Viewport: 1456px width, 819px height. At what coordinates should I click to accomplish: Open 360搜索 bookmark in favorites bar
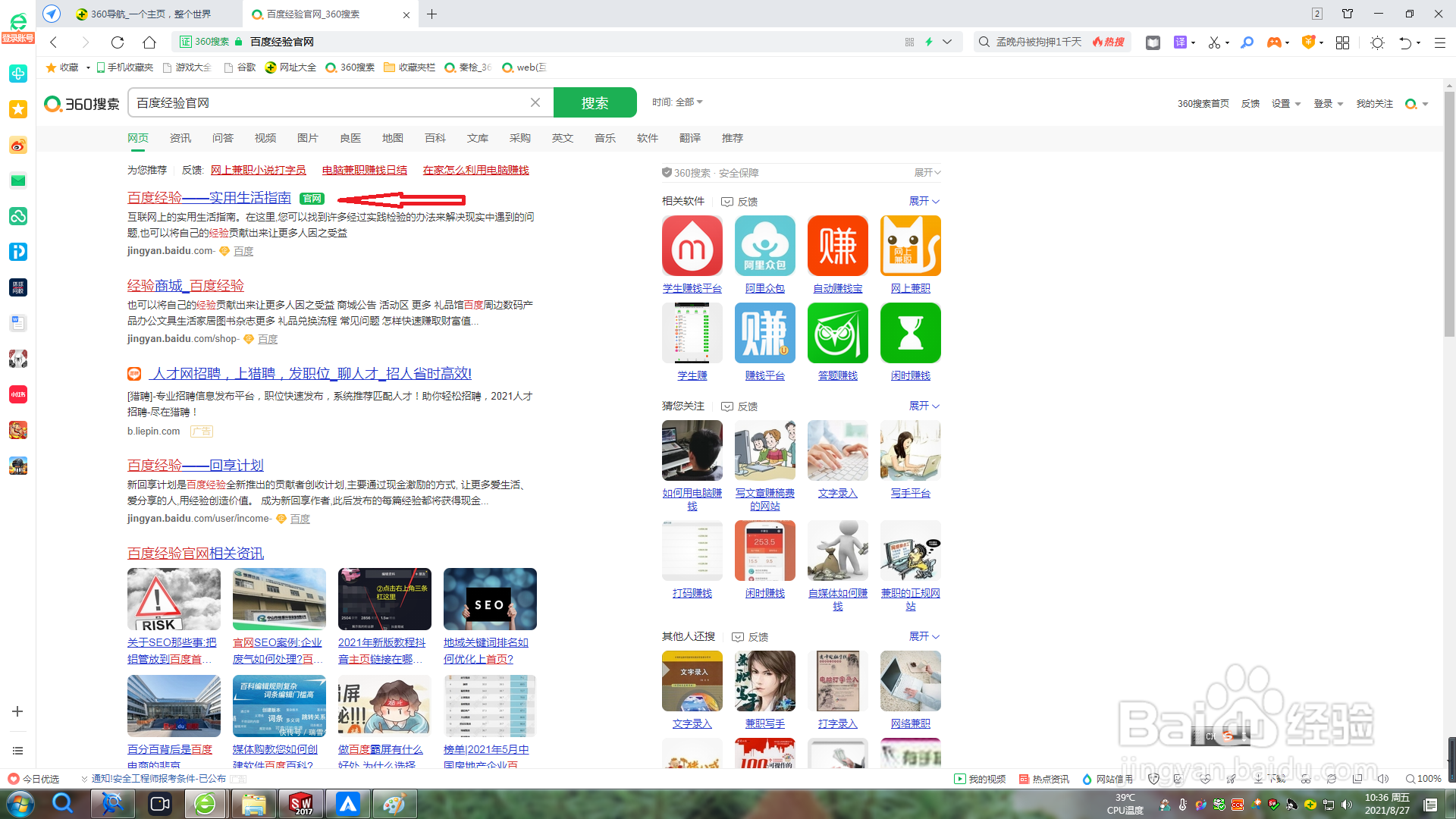[350, 67]
